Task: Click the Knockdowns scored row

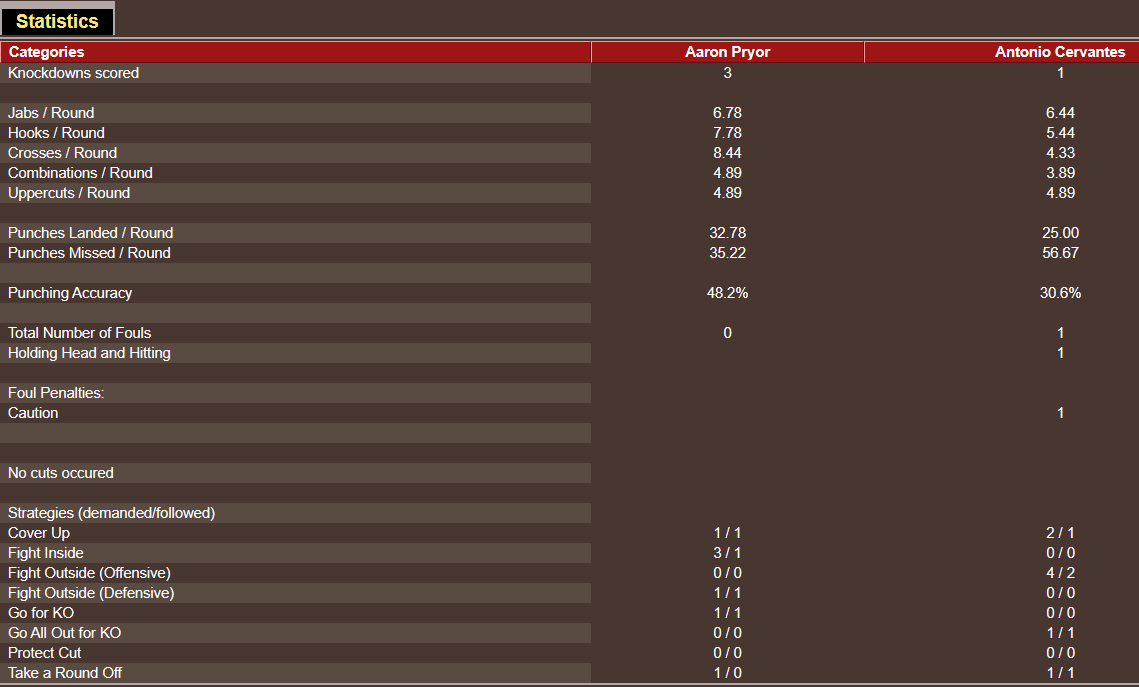Action: coord(73,72)
